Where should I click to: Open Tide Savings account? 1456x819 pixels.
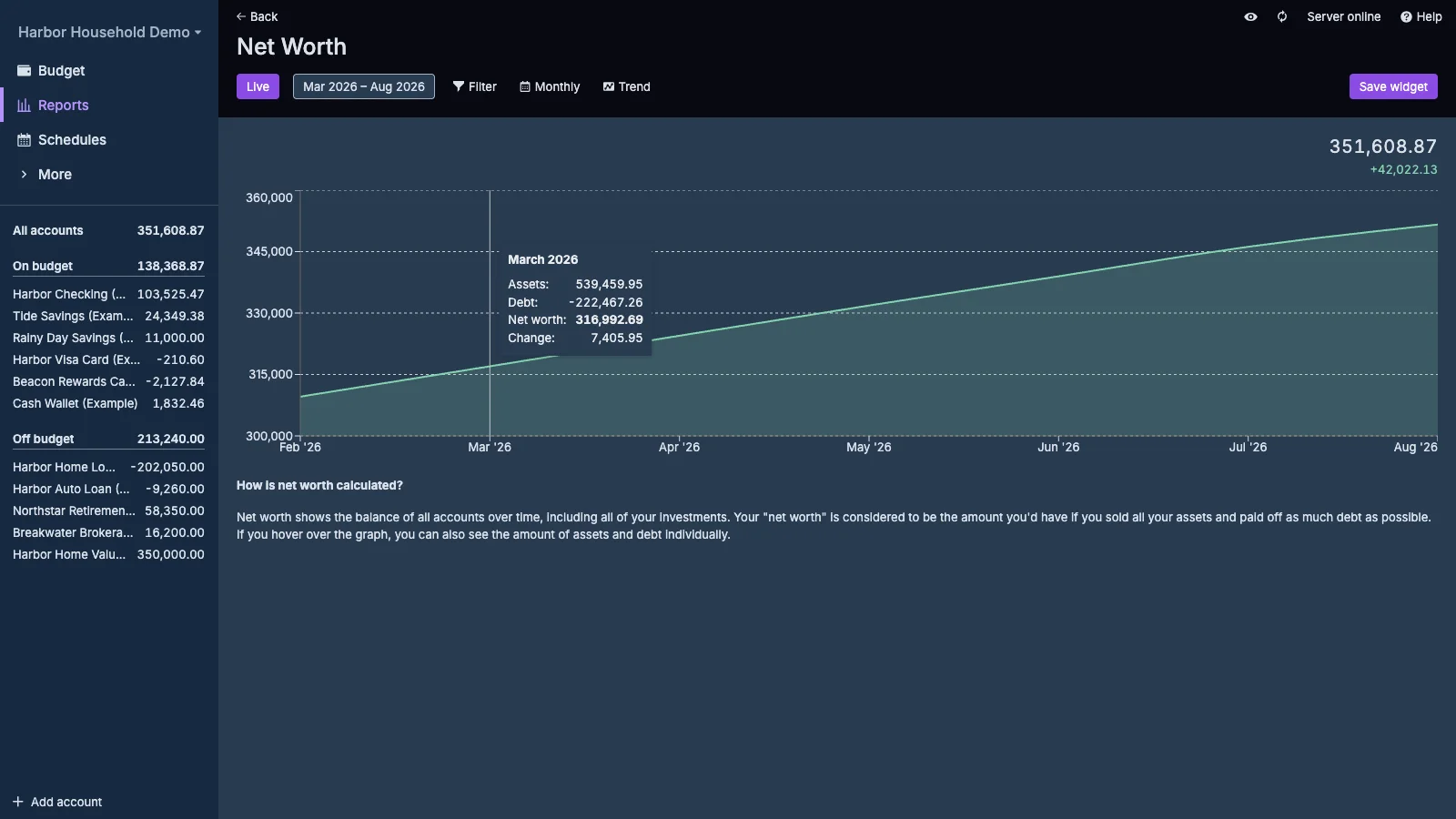pos(108,316)
